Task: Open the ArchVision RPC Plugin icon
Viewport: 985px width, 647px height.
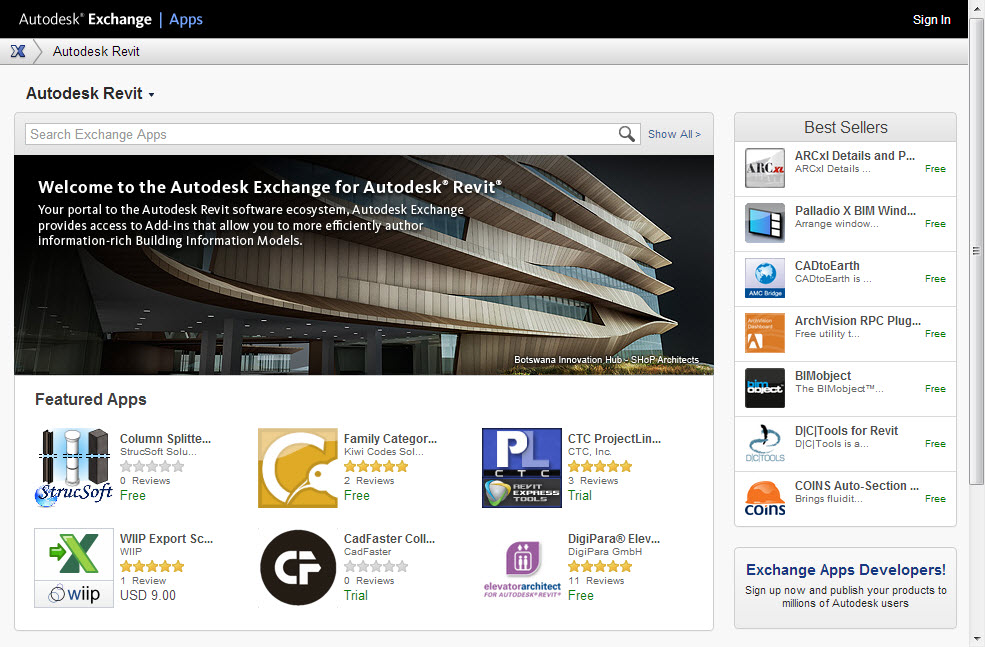Action: [765, 333]
